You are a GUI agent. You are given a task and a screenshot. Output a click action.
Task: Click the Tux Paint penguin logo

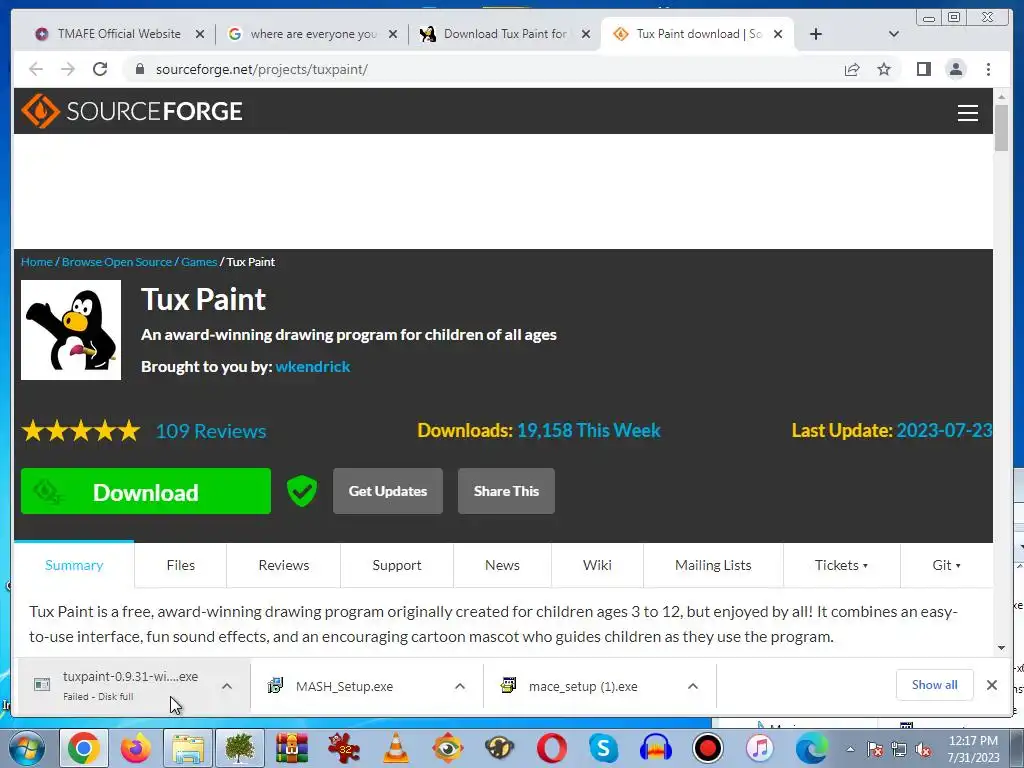coord(71,330)
